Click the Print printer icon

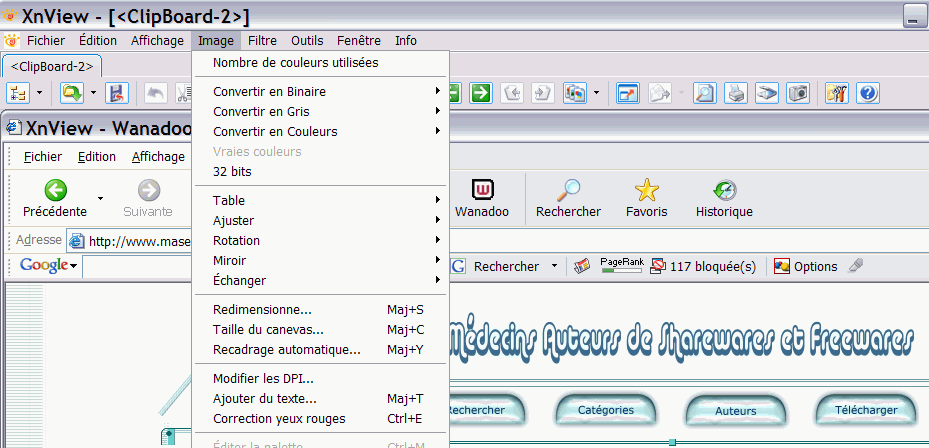click(x=735, y=93)
